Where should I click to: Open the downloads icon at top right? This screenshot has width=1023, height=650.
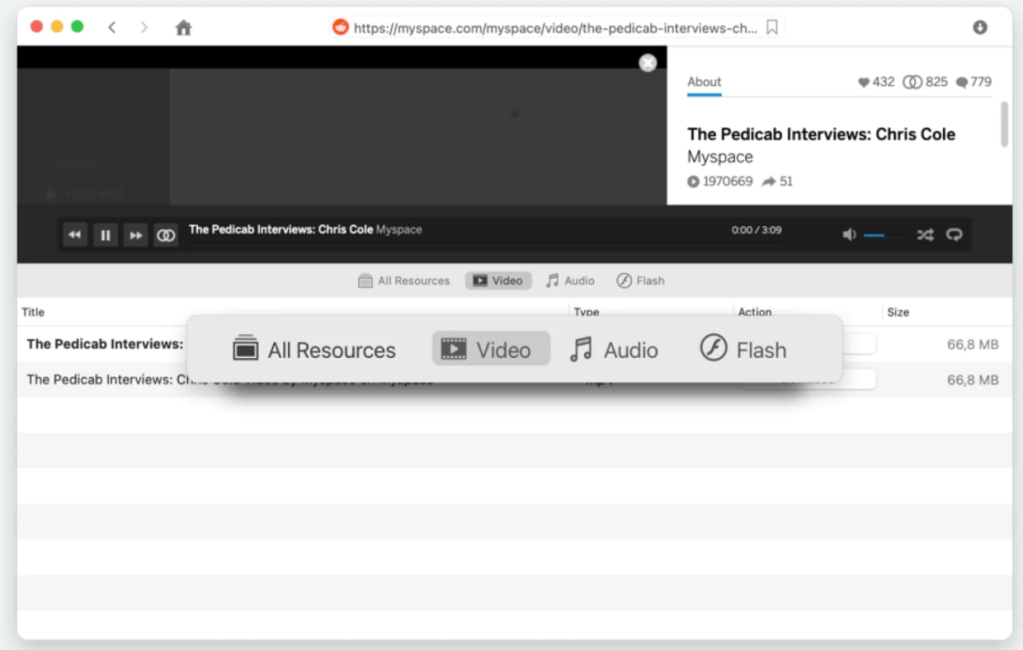980,28
